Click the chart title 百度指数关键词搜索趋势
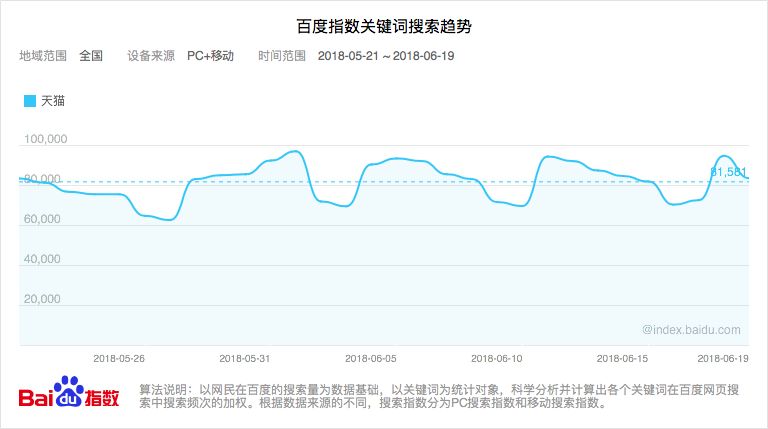 pyautogui.click(x=384, y=26)
